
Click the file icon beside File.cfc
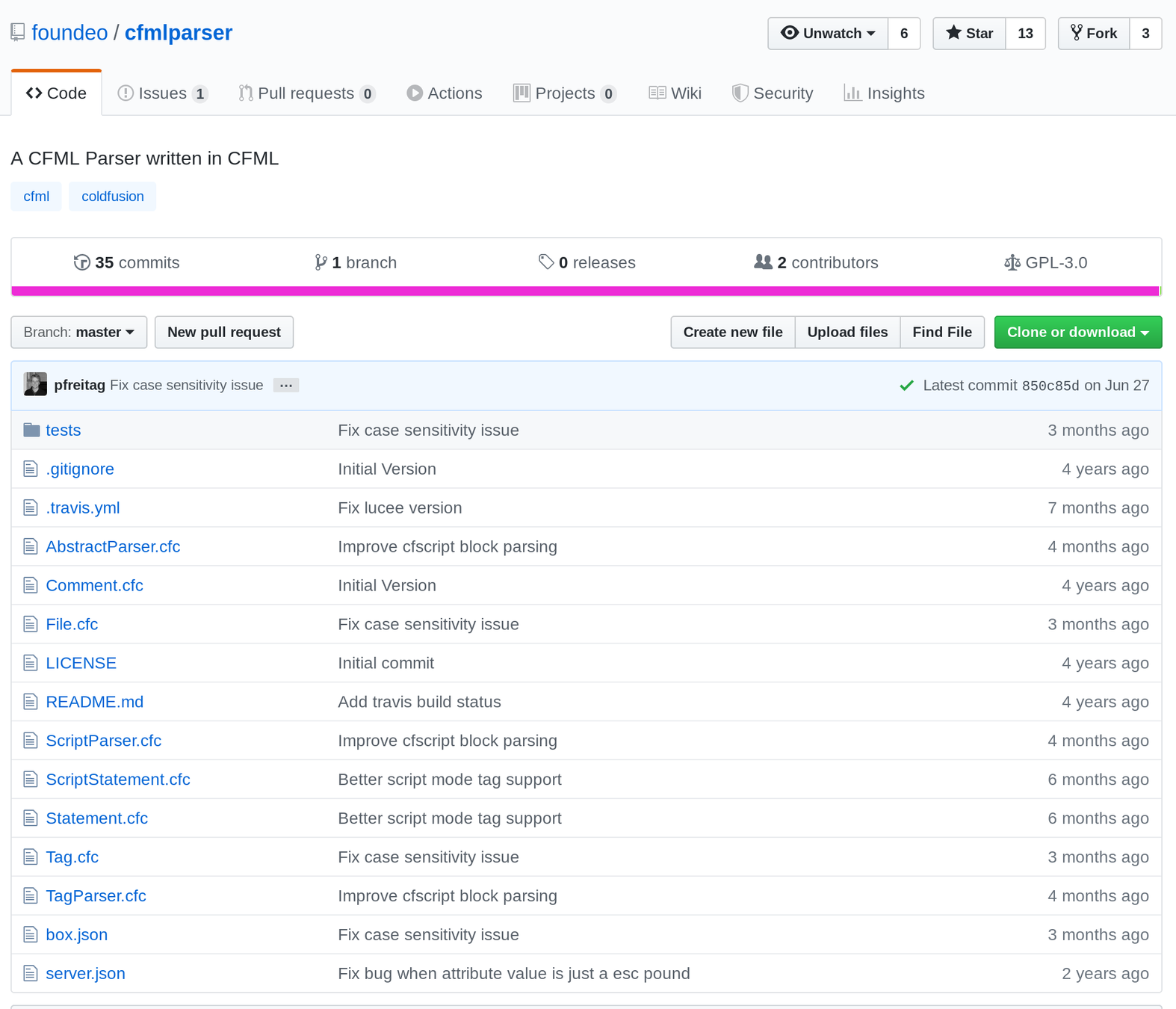pos(30,624)
